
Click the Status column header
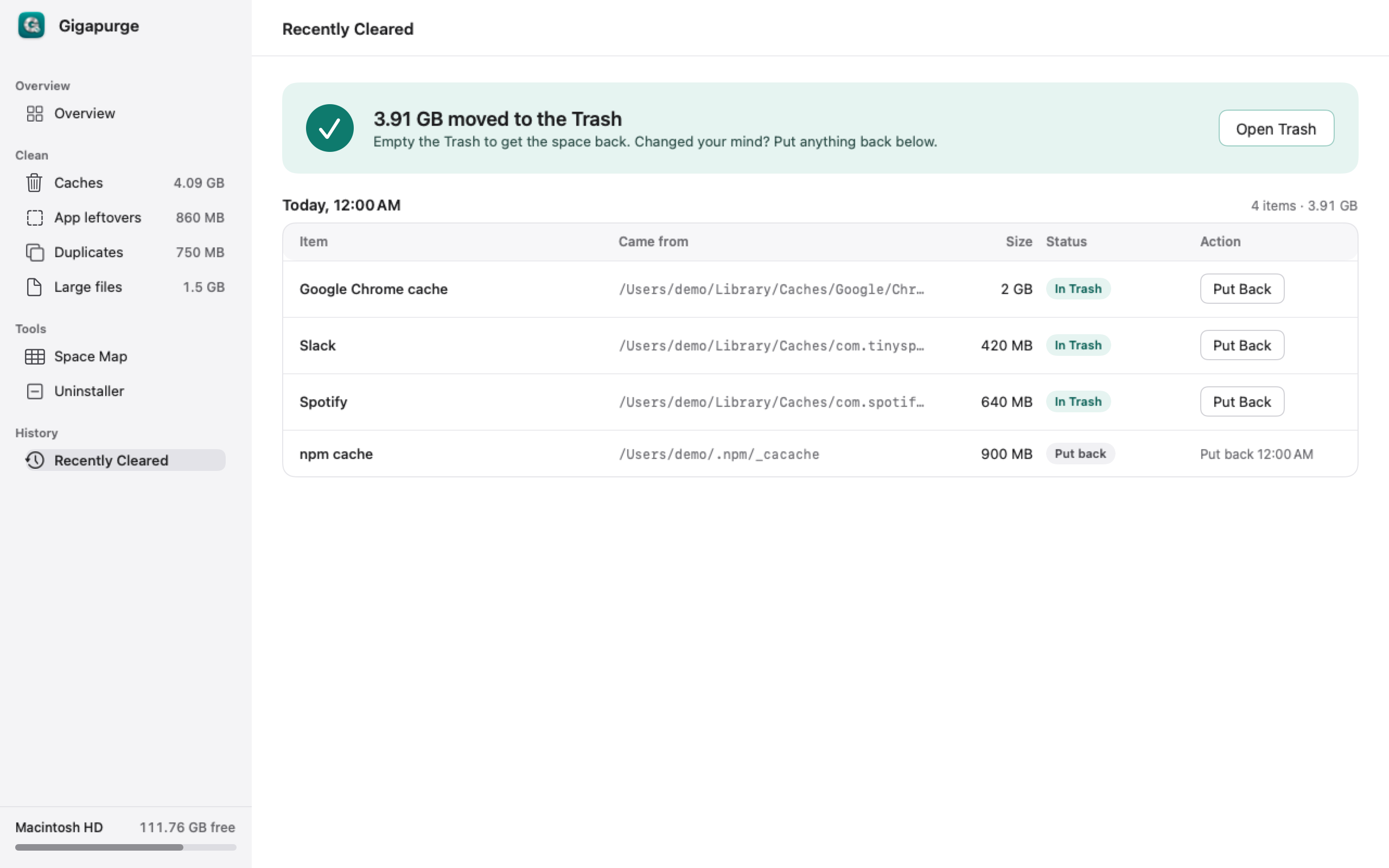(1066, 242)
